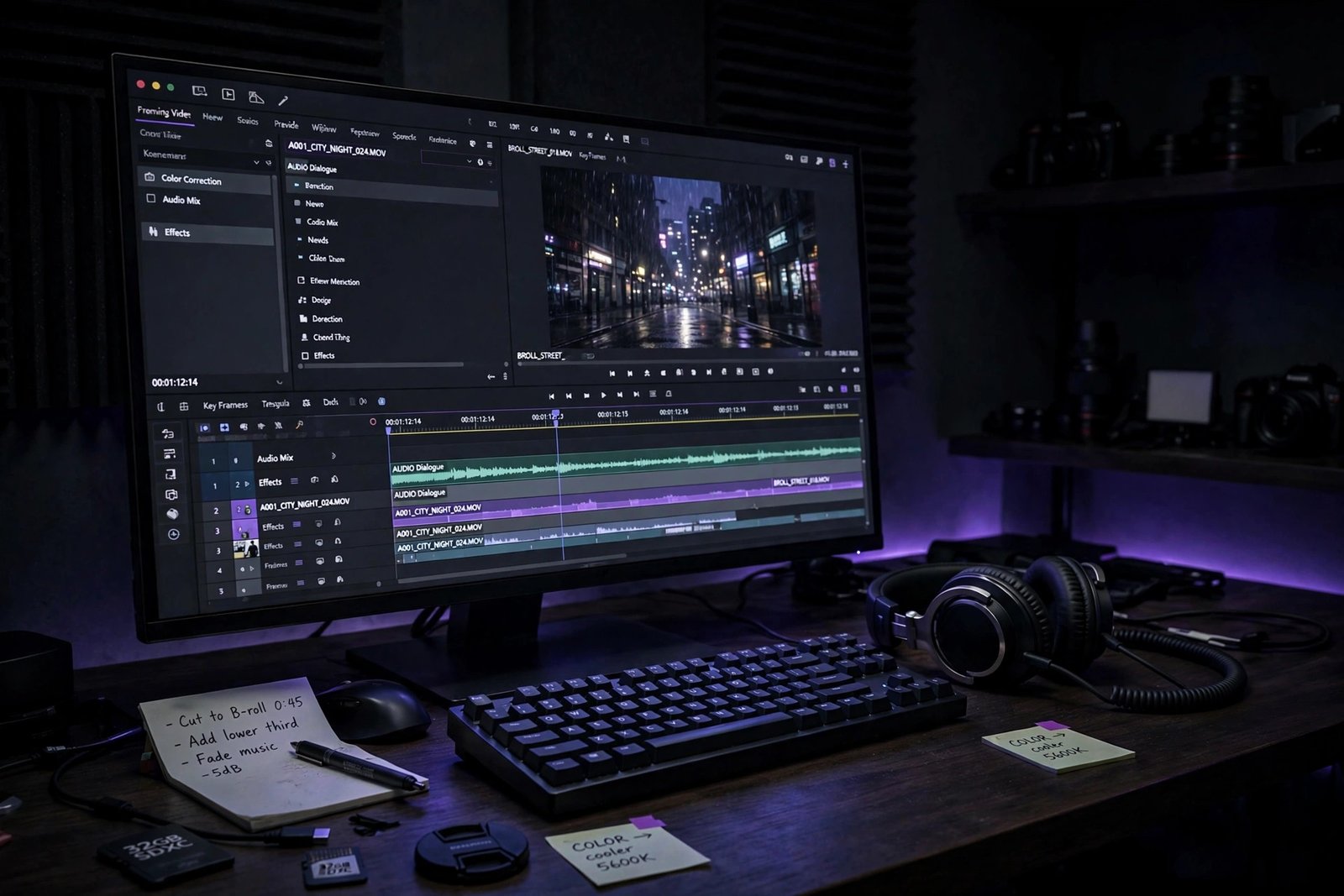Click the red record circle left of the ruler
The width and height of the screenshot is (1344, 896).
[x=373, y=422]
